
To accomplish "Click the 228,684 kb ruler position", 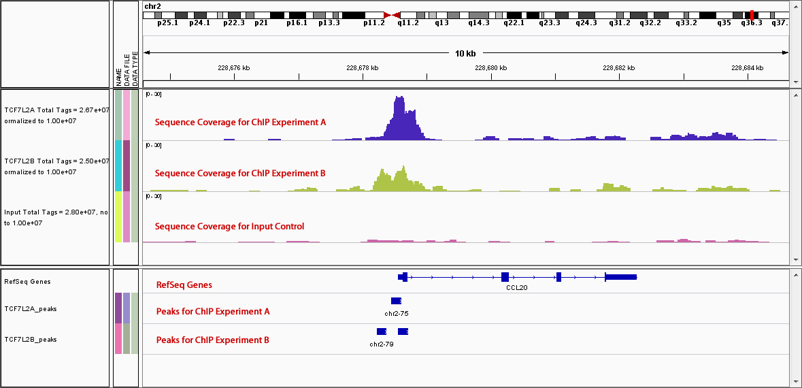I will tap(748, 67).
